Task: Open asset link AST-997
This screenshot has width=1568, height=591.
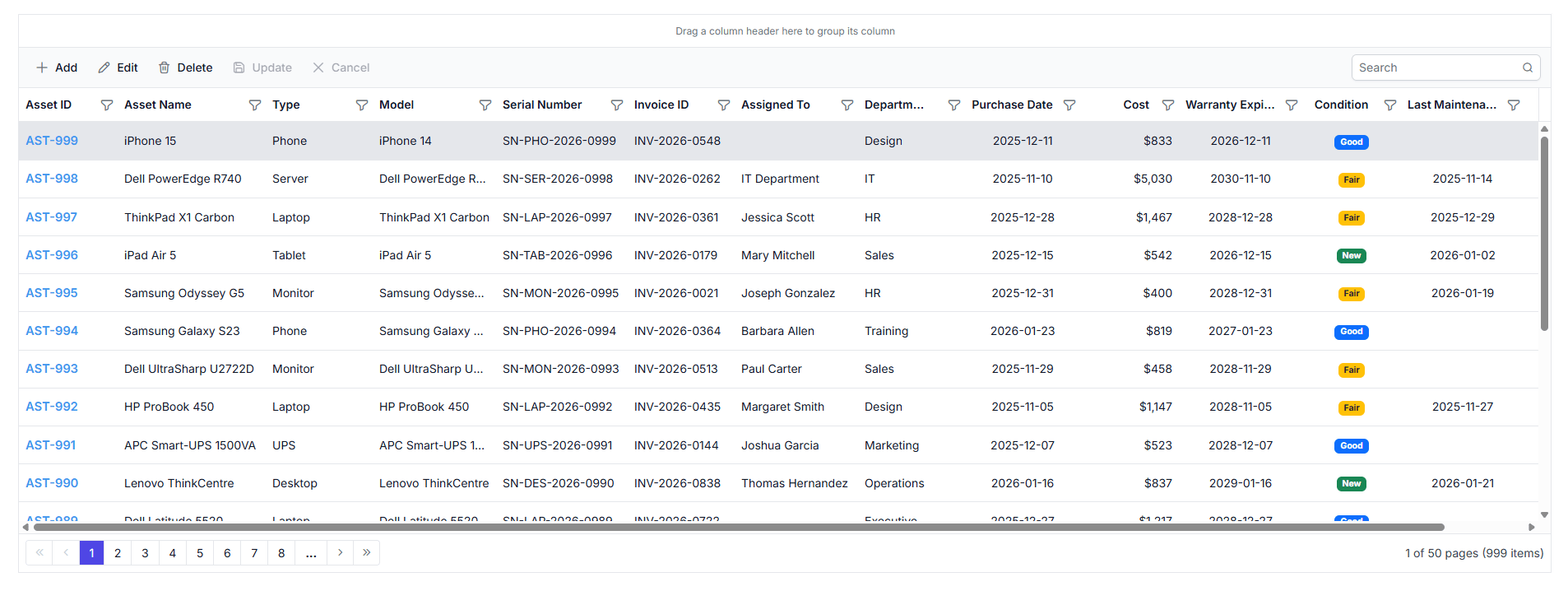Action: [x=51, y=217]
